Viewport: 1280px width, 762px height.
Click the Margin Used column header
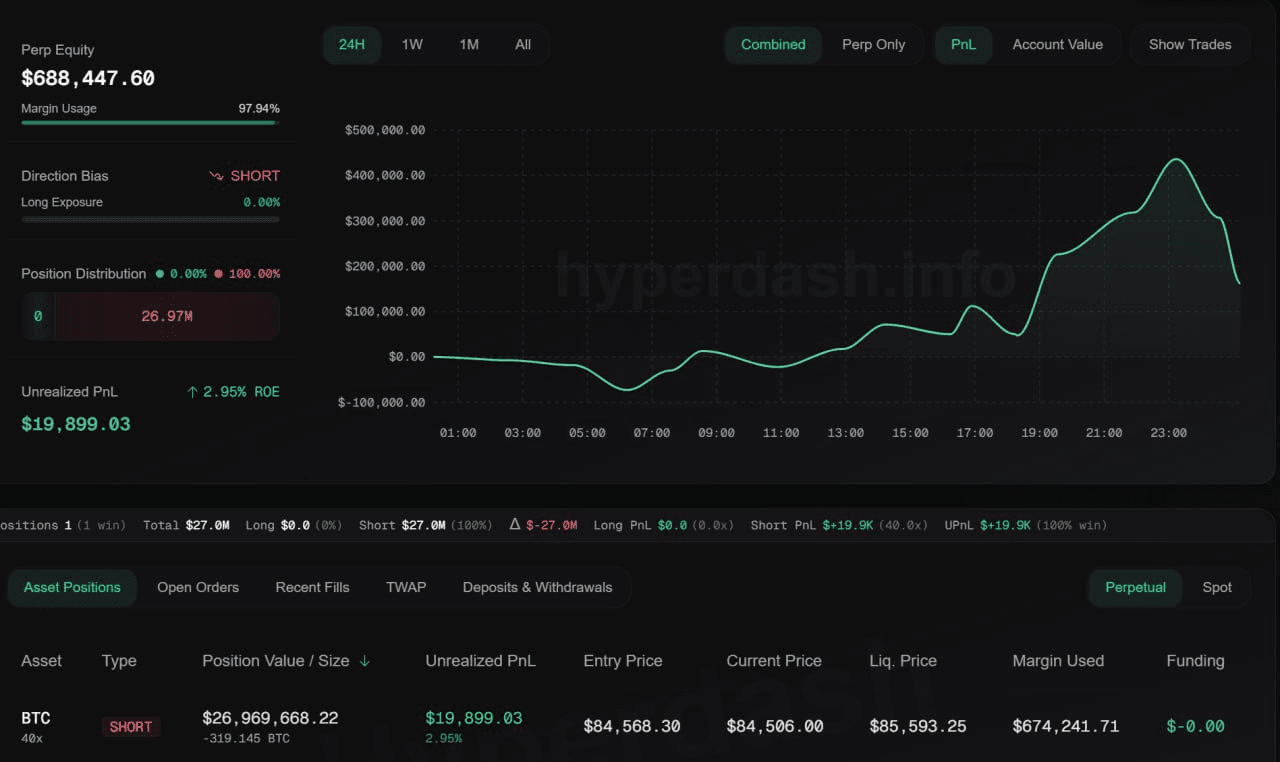tap(1058, 661)
